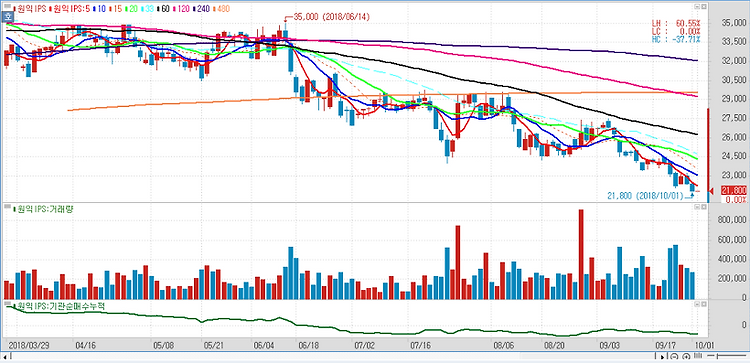The width and height of the screenshot is (750, 363).
Task: Close the 기관순매수누적 panel
Action: click(x=704, y=304)
